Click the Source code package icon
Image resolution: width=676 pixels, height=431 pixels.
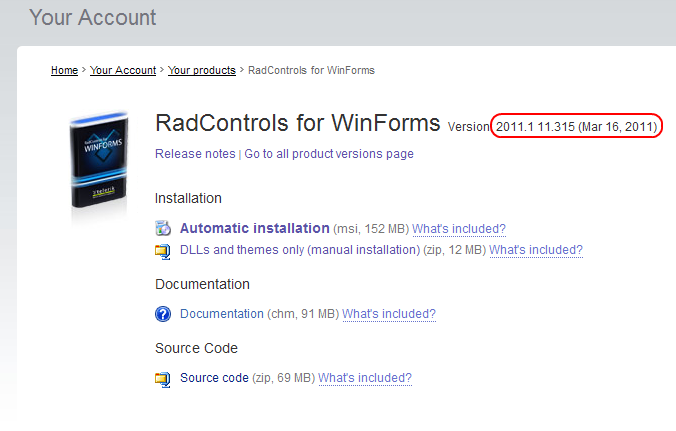(x=163, y=379)
